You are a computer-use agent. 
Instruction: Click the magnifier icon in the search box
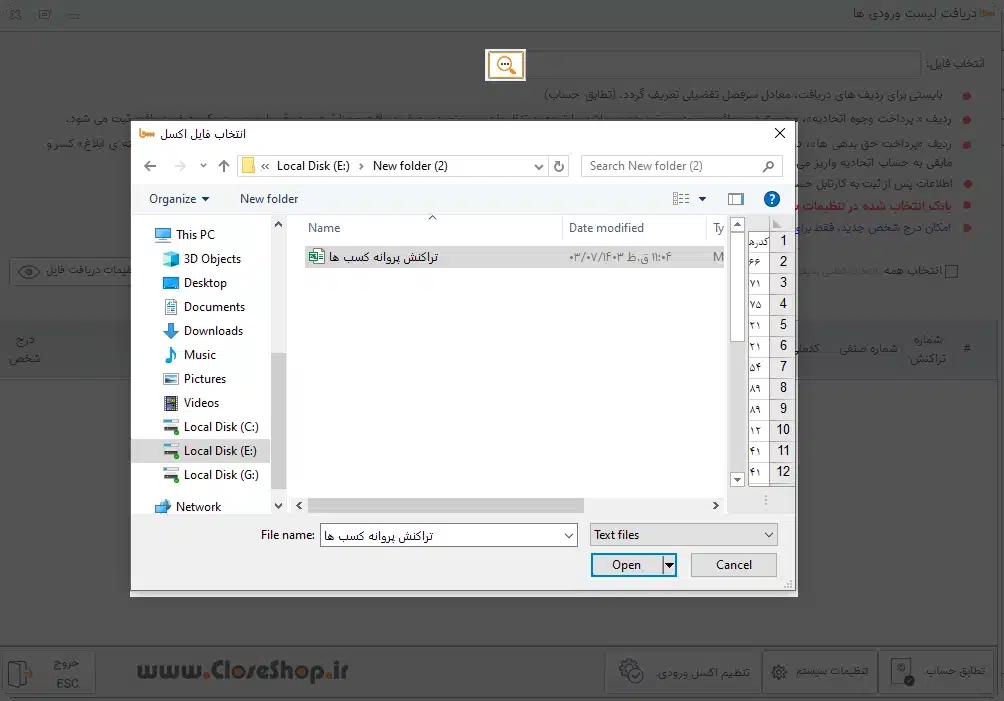[x=768, y=166]
